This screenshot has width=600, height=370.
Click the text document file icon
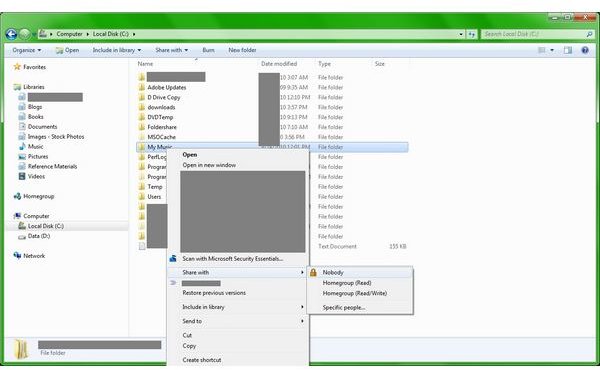click(x=142, y=246)
